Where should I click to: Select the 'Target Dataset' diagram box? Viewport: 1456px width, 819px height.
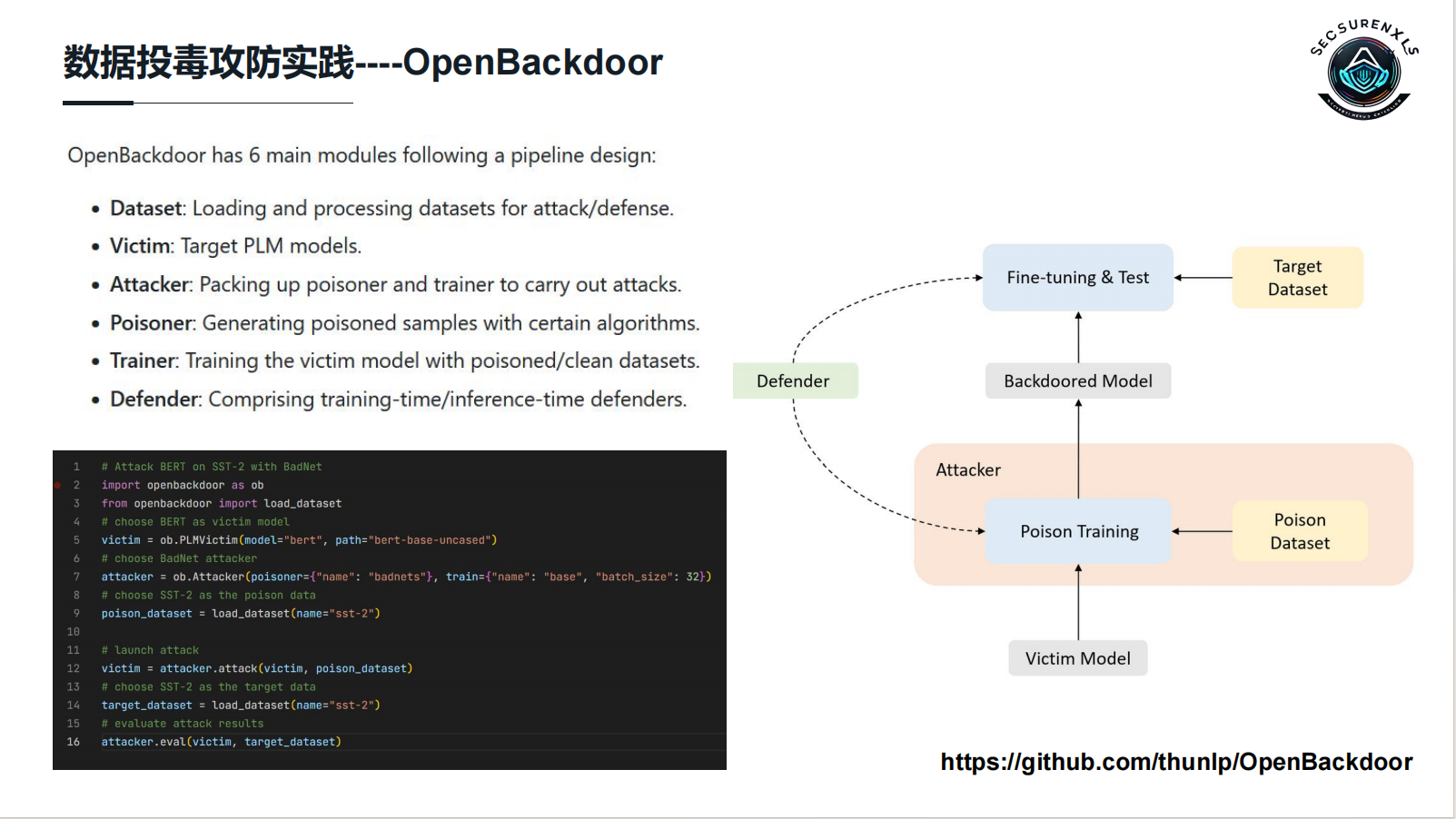click(x=1298, y=278)
